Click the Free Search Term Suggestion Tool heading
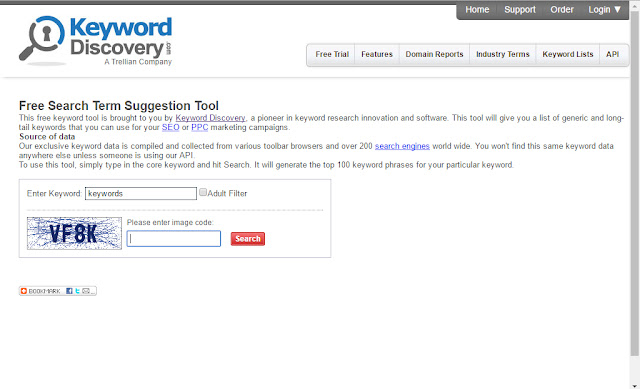 point(119,106)
